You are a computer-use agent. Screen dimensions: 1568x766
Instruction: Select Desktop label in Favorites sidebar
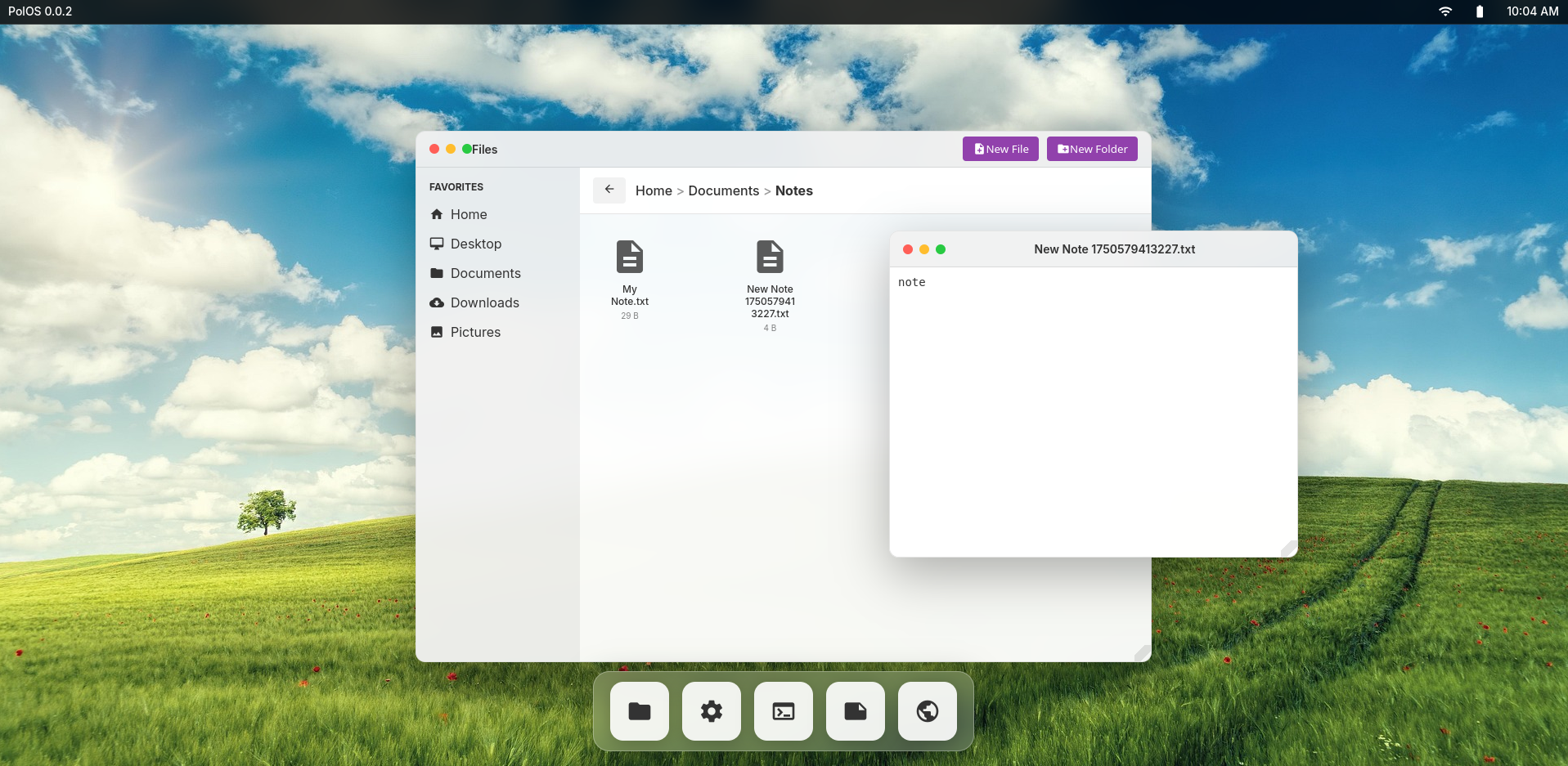476,244
